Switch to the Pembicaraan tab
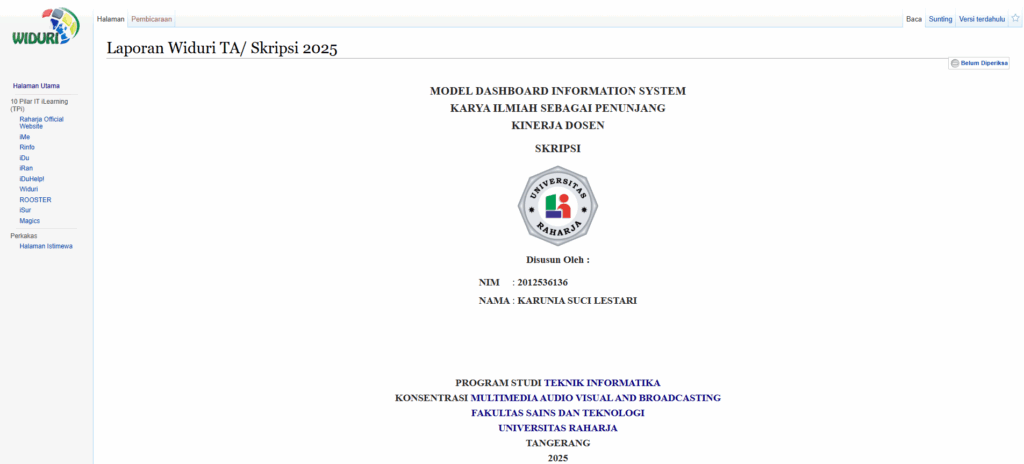The image size is (1024, 464). [151, 19]
